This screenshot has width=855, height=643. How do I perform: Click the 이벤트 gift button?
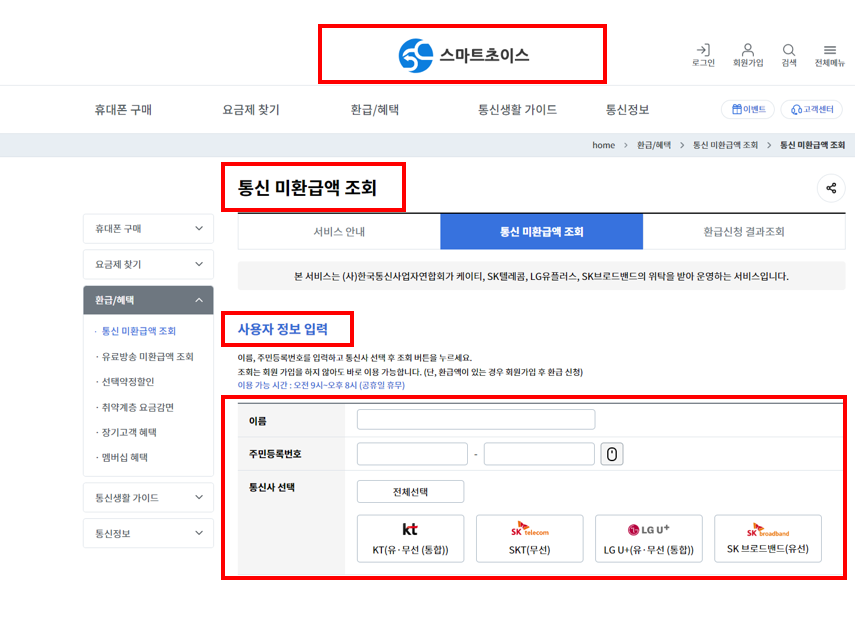tap(748, 110)
